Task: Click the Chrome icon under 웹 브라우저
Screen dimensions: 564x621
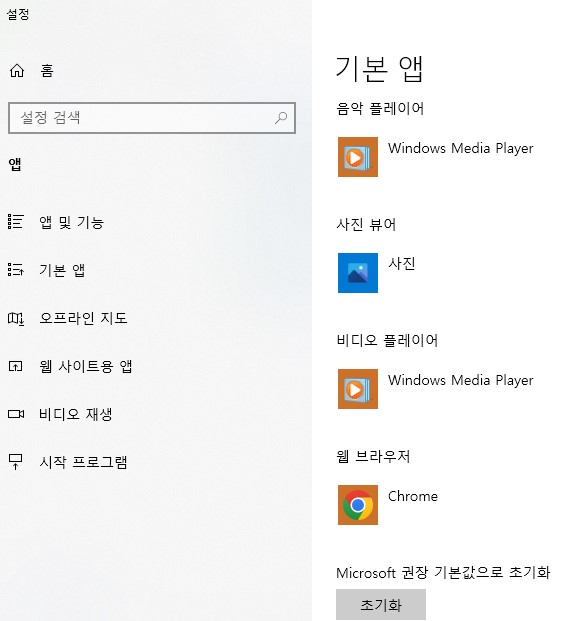Action: click(358, 505)
